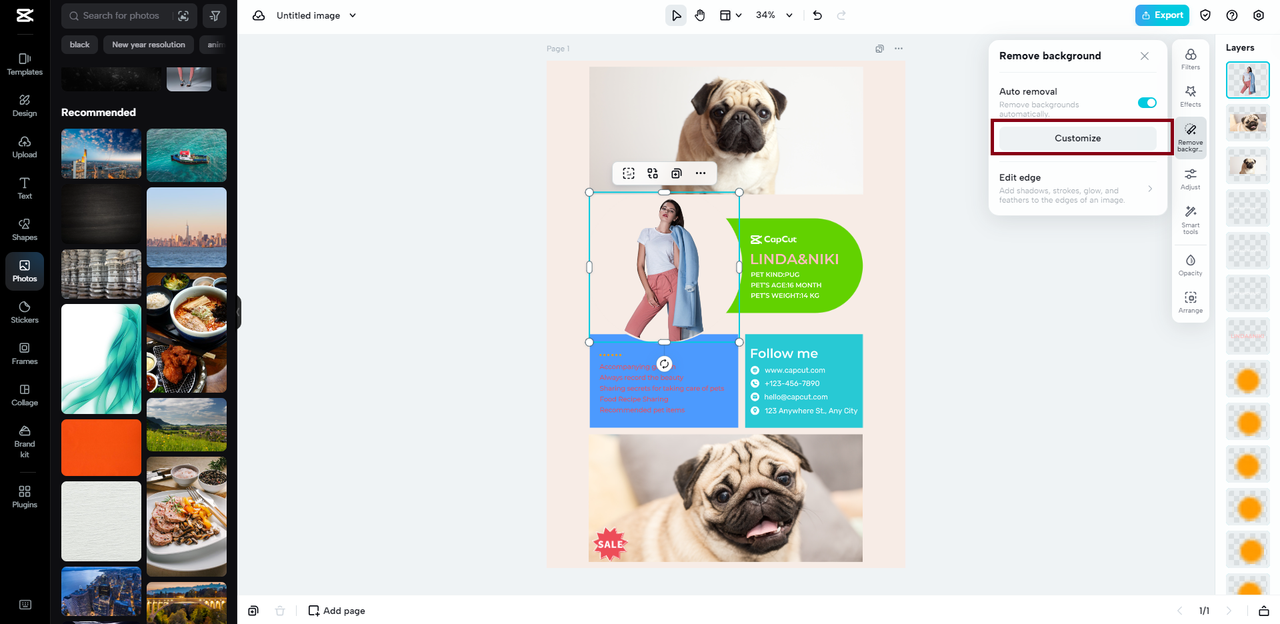
Task: Click the image search icon in the search bar
Action: point(183,15)
